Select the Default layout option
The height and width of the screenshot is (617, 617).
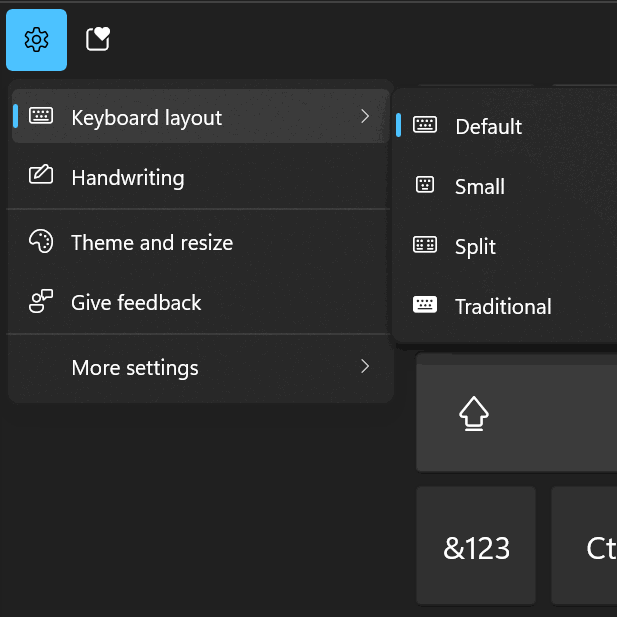tap(506, 125)
